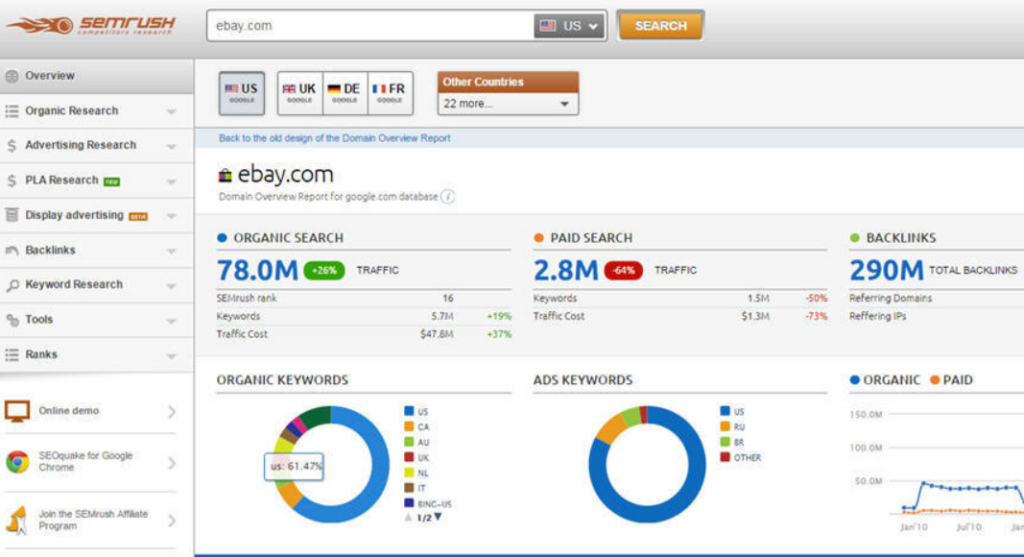The height and width of the screenshot is (557, 1024).
Task: Open Advertising Research menu item
Action: (97, 146)
